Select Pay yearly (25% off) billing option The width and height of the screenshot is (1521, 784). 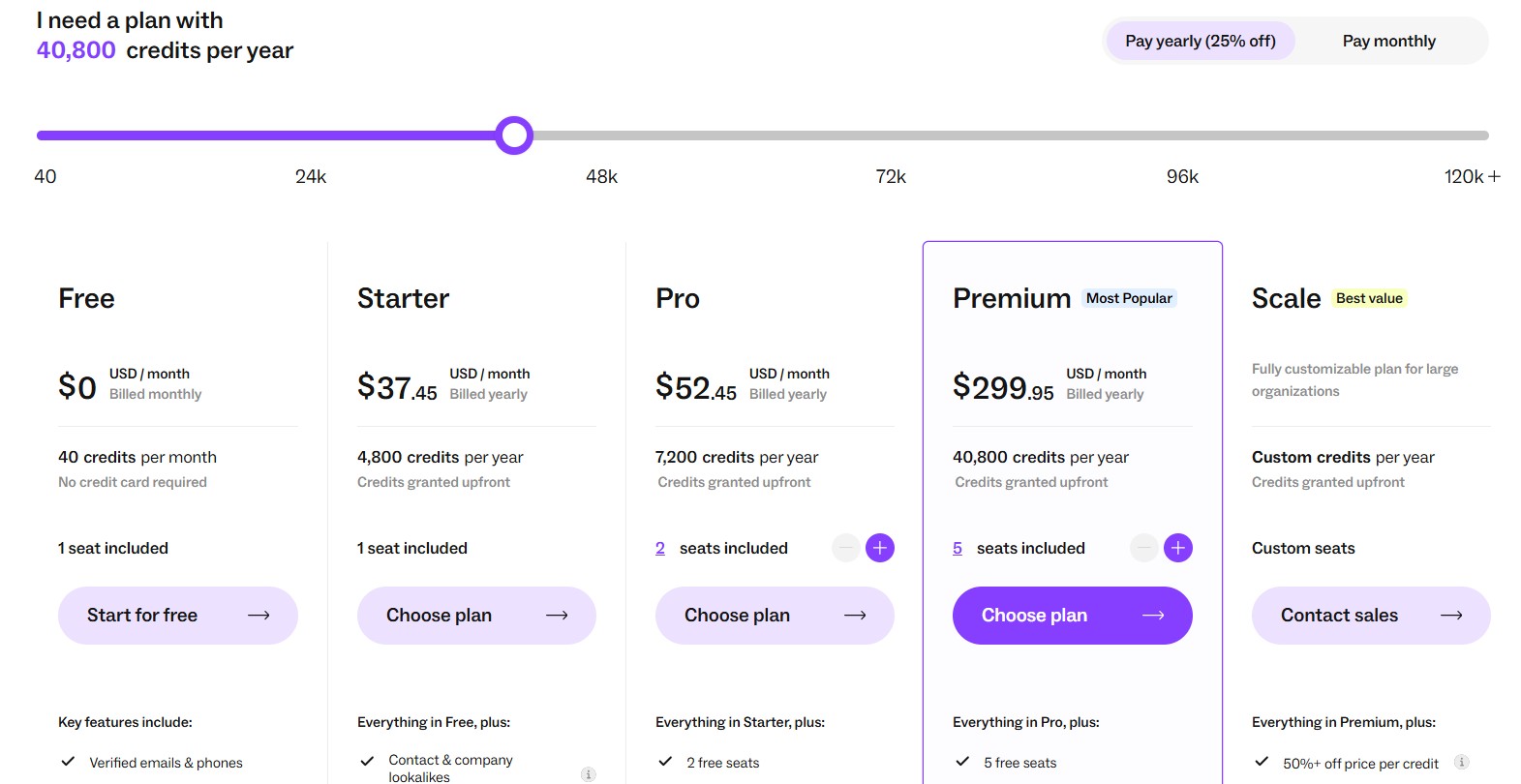click(1200, 41)
